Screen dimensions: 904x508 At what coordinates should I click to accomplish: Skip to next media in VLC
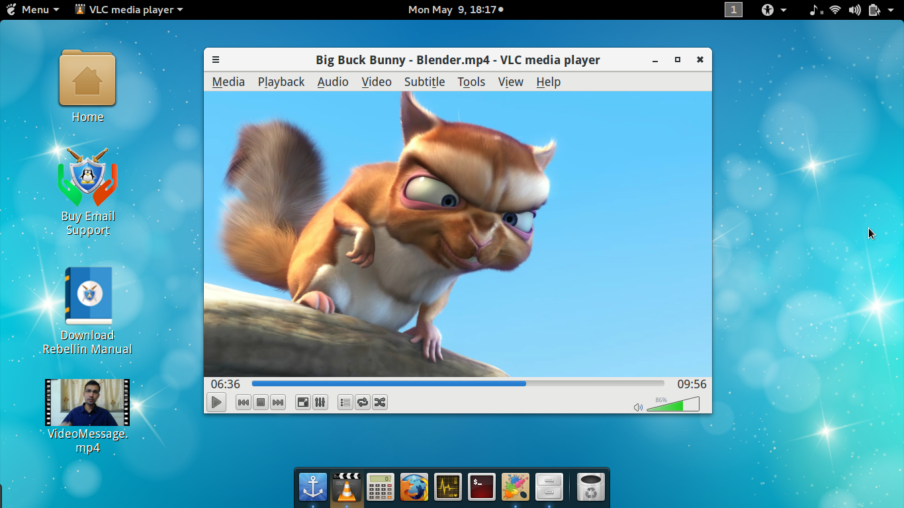pyautogui.click(x=278, y=402)
